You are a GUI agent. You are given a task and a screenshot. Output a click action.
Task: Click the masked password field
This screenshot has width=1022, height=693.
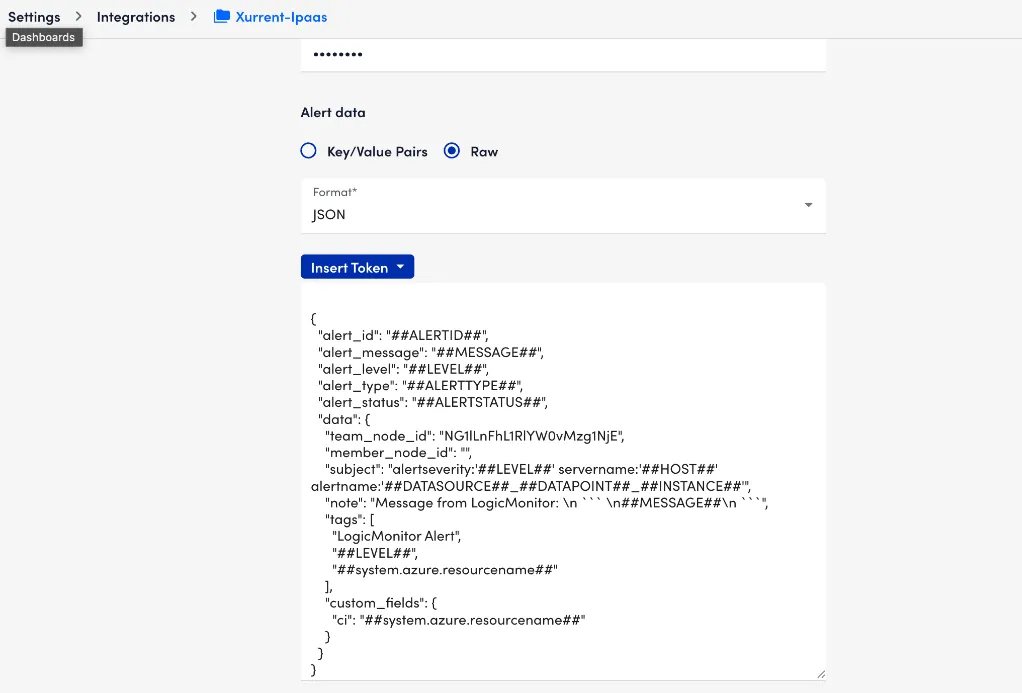pos(563,55)
